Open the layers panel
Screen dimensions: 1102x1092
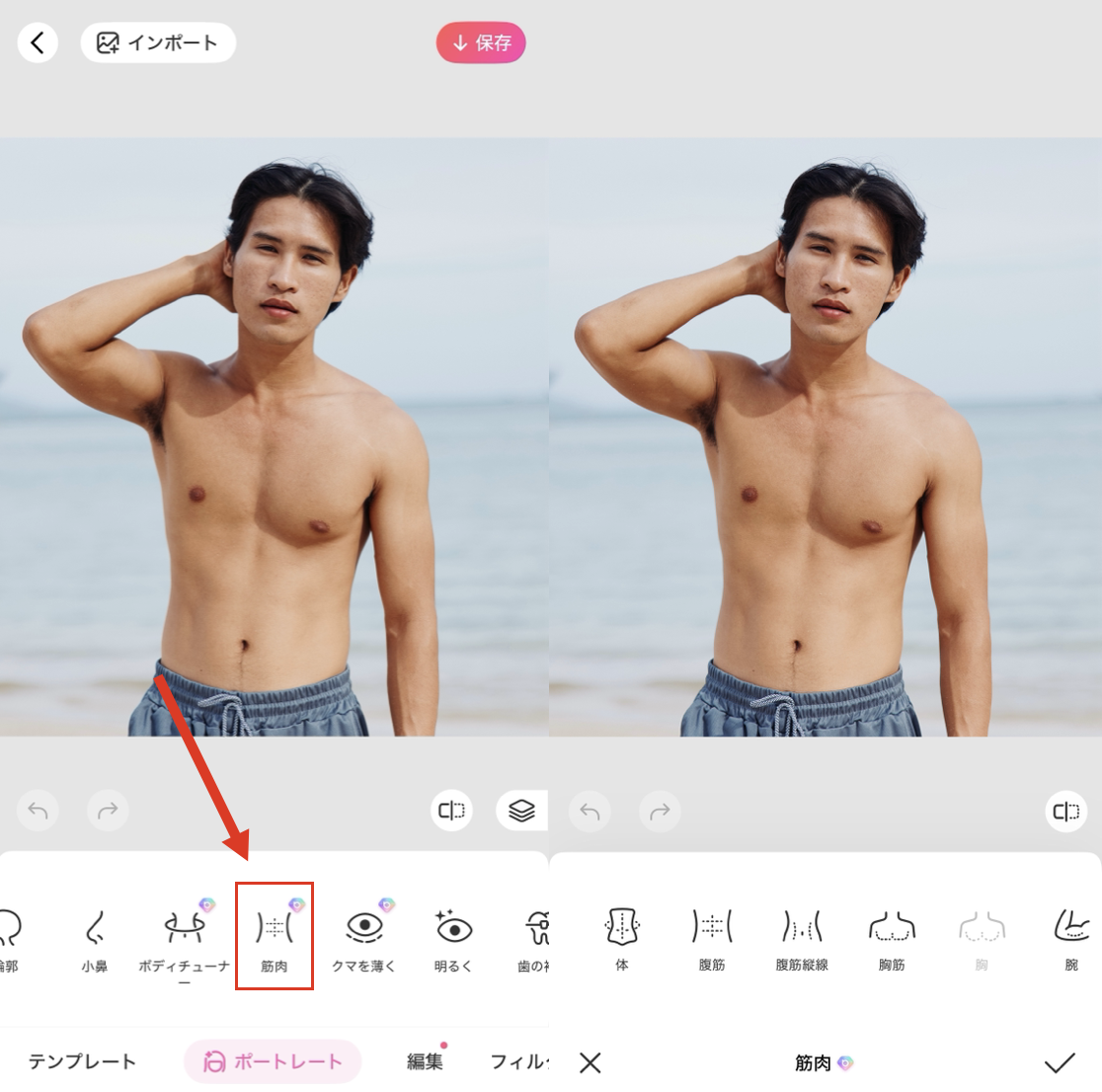pyautogui.click(x=521, y=810)
